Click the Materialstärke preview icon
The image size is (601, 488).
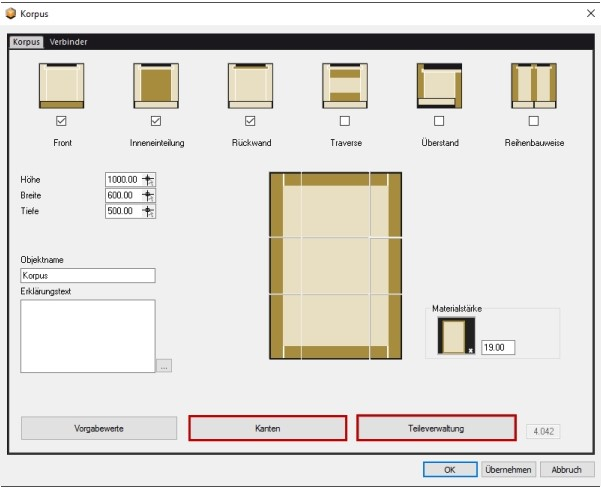point(458,339)
